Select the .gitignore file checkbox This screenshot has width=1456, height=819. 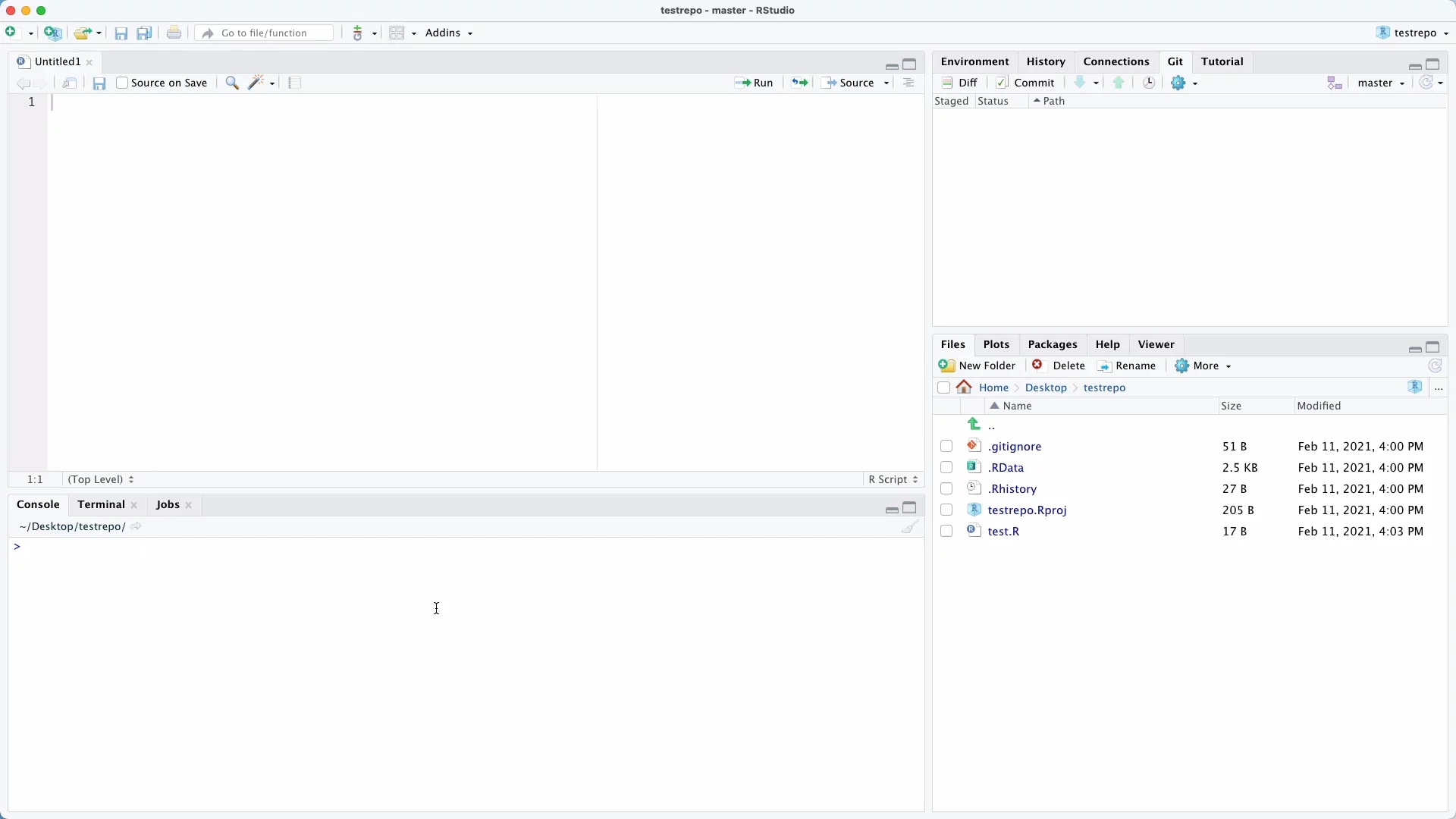tap(946, 447)
